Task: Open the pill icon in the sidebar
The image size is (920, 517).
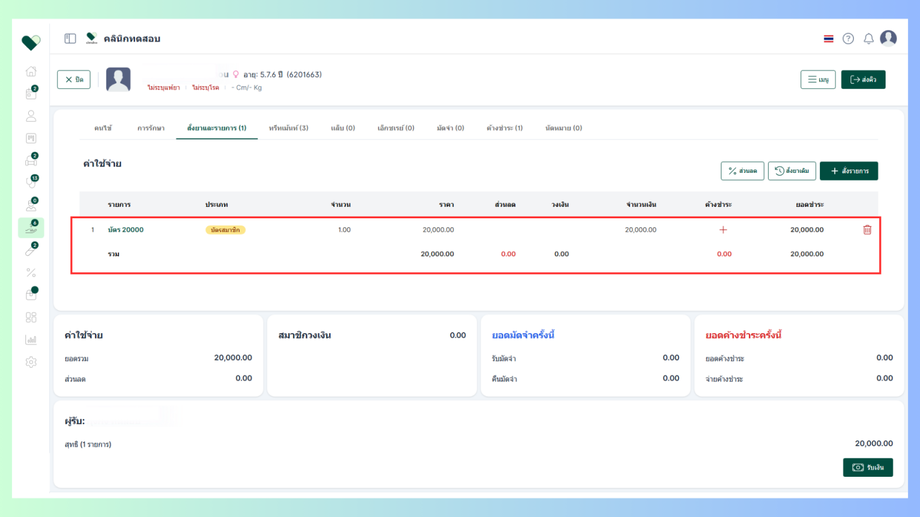Action: 31,251
